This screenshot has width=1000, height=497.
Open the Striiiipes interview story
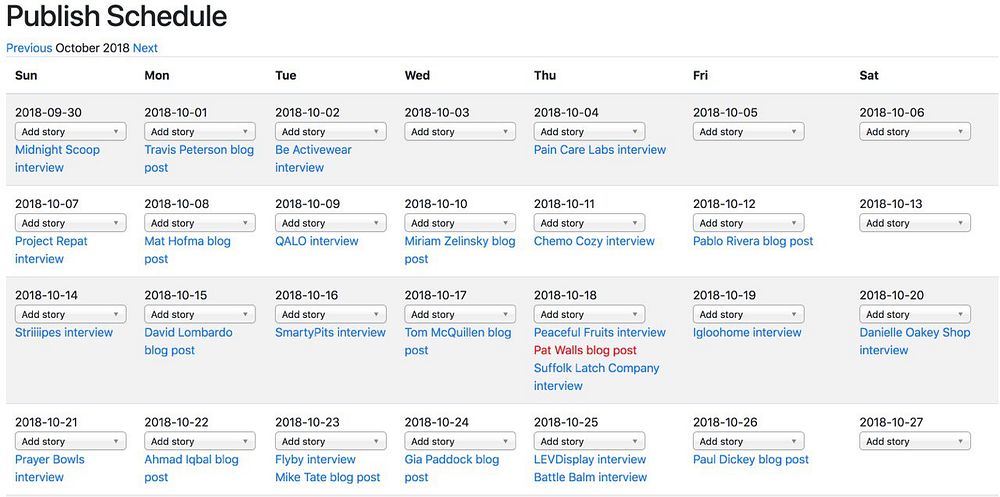coord(64,332)
